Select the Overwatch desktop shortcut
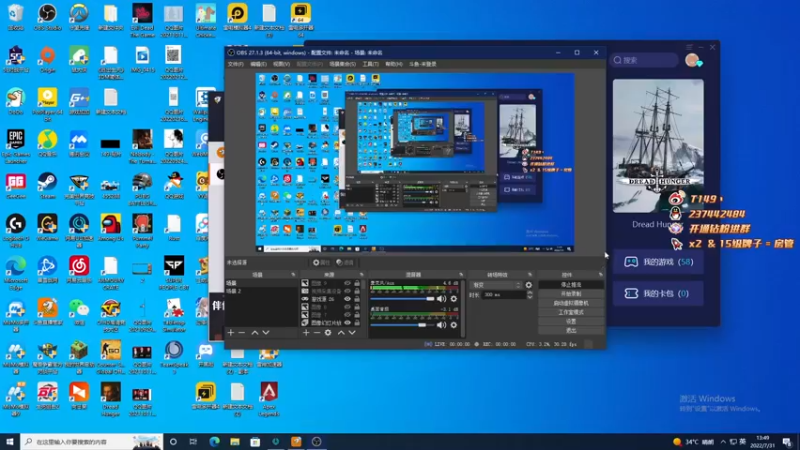This screenshot has width=800, height=450. pos(79,17)
